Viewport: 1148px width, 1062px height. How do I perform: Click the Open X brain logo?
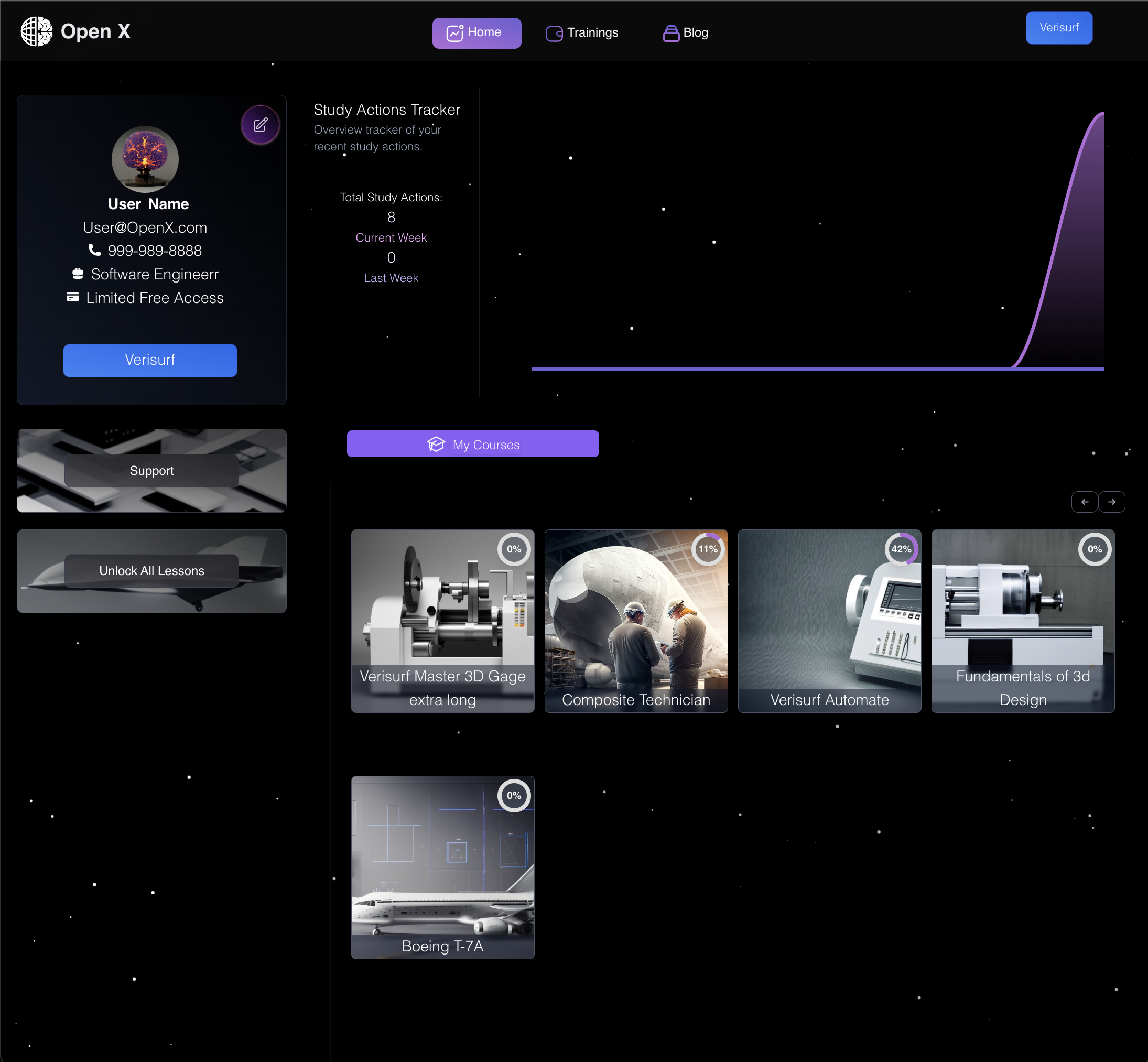pyautogui.click(x=36, y=31)
